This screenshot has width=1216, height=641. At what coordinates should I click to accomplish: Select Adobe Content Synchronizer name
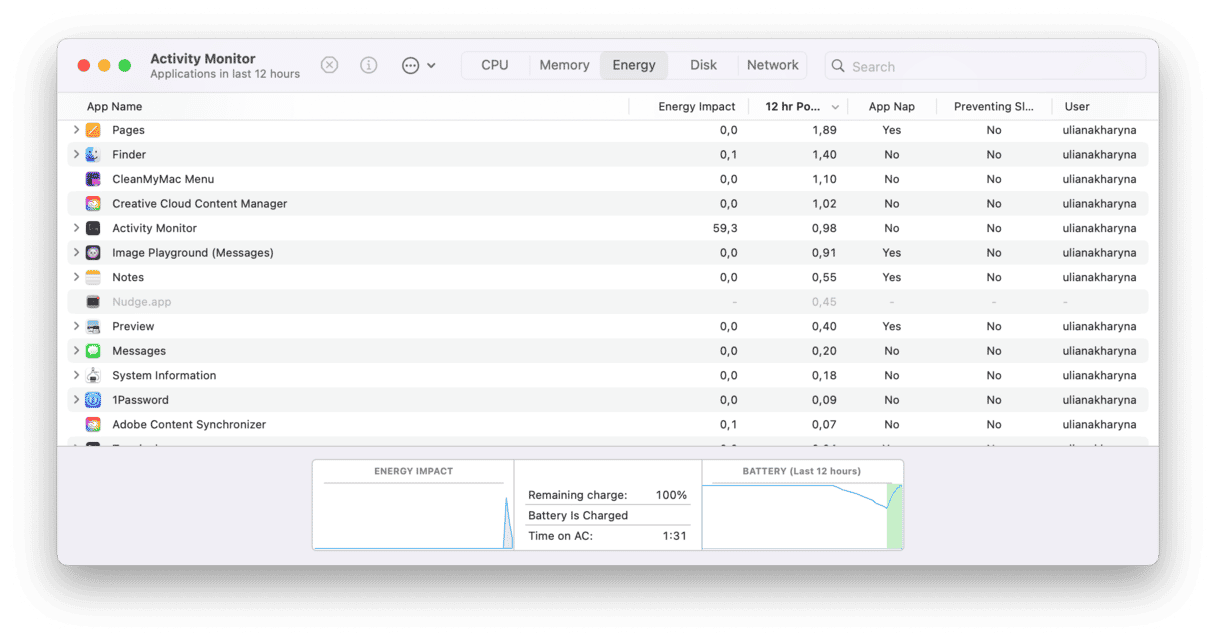pos(189,424)
